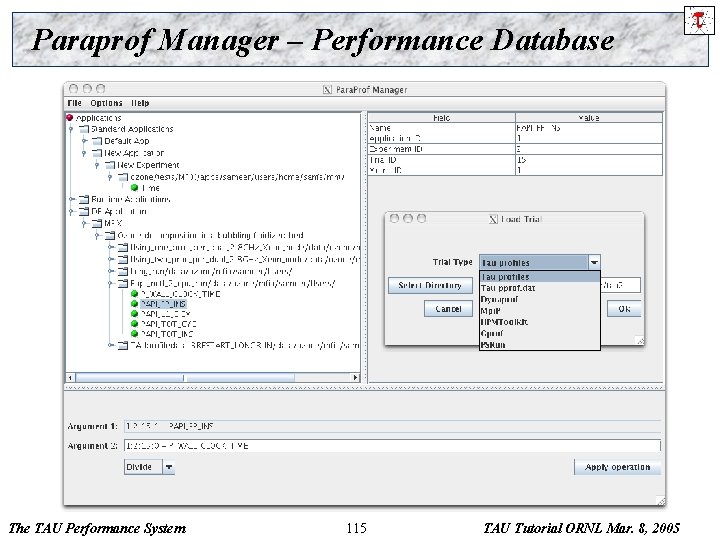Collapse the MFIX tree node

84,224
